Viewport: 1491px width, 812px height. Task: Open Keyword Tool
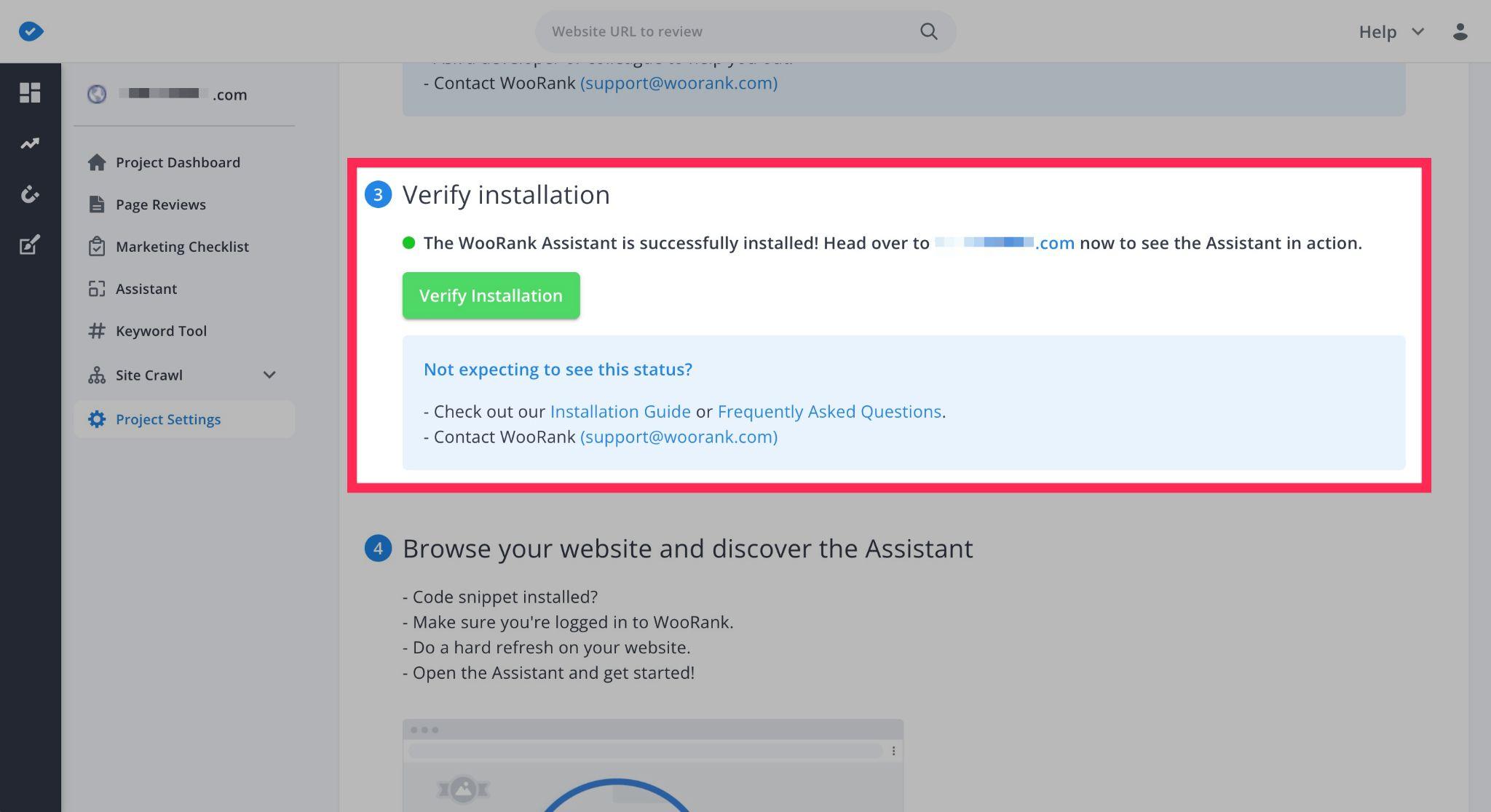click(x=161, y=331)
